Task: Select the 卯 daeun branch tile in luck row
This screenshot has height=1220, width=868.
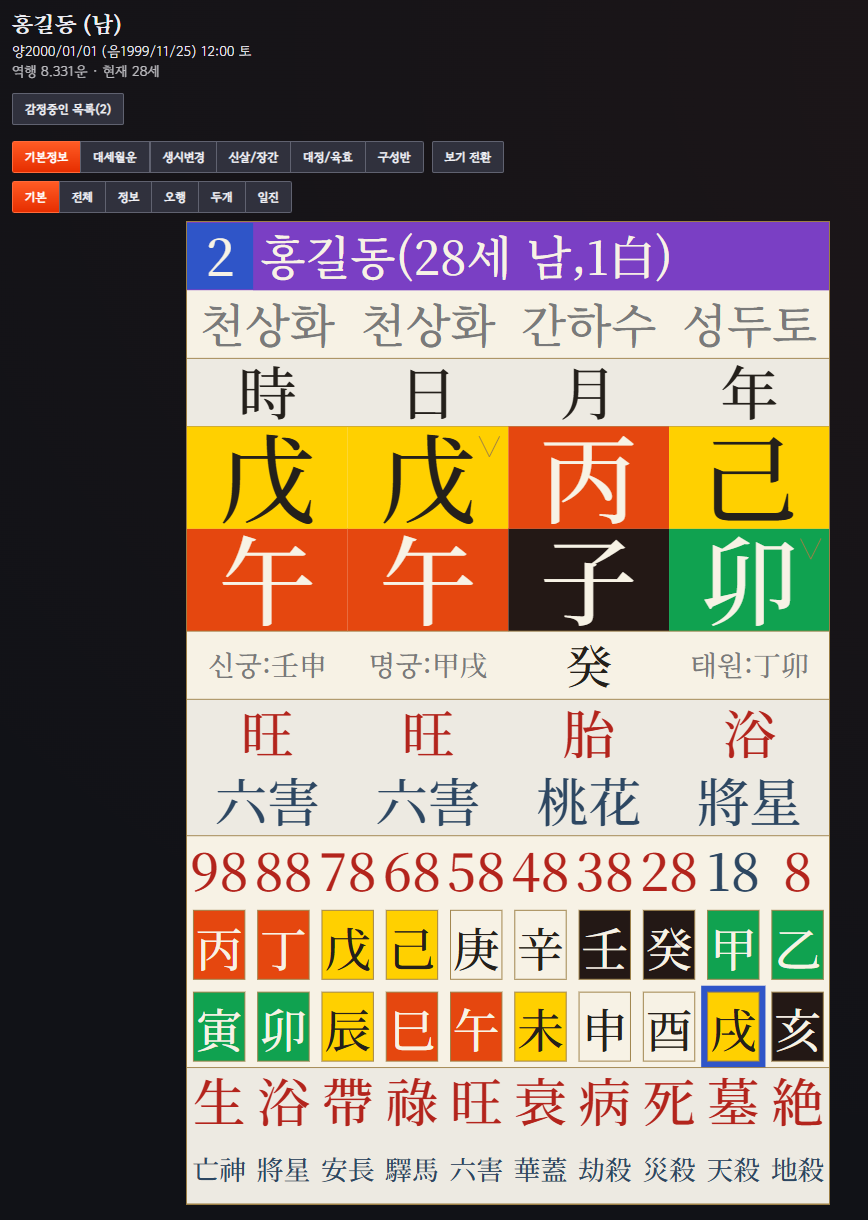Action: (283, 1026)
